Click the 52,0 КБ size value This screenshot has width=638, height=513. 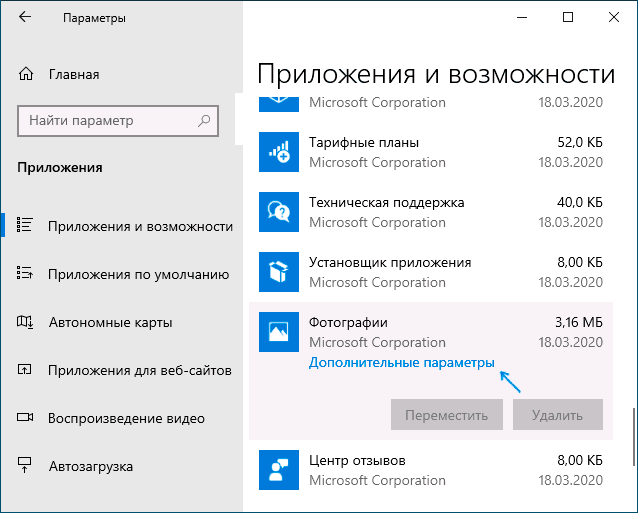[x=580, y=142]
